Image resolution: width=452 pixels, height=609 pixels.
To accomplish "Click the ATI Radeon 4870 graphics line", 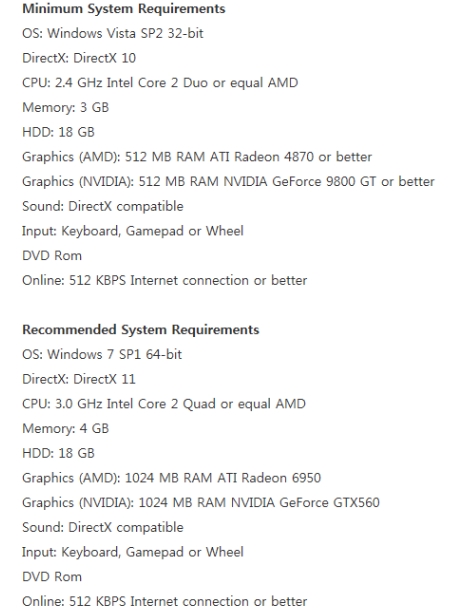I will (197, 157).
